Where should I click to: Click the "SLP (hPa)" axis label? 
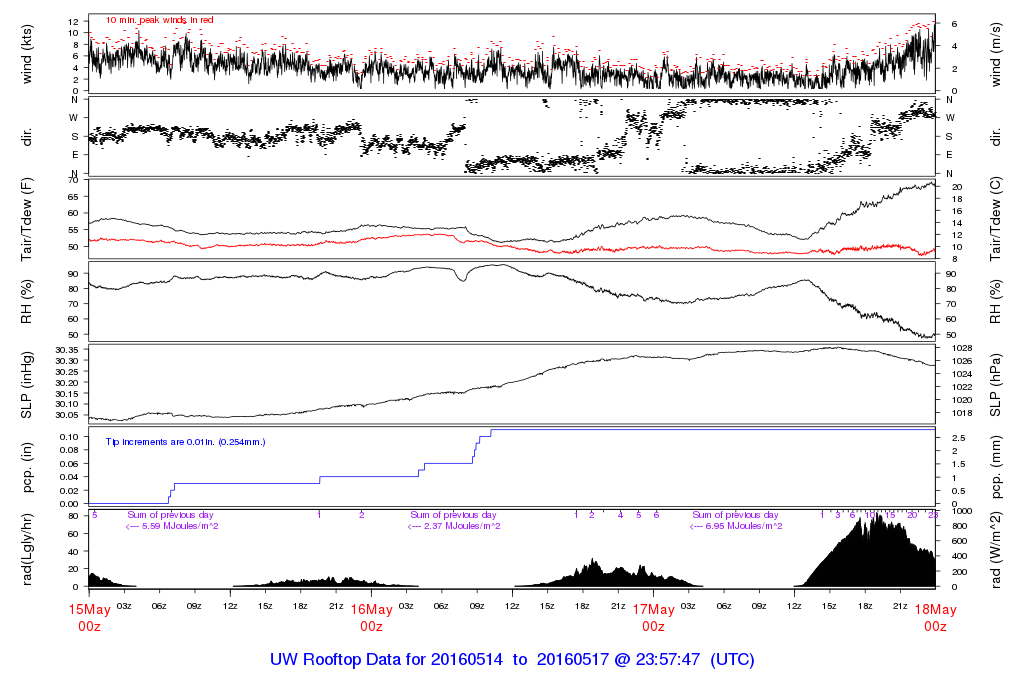[x=995, y=385]
